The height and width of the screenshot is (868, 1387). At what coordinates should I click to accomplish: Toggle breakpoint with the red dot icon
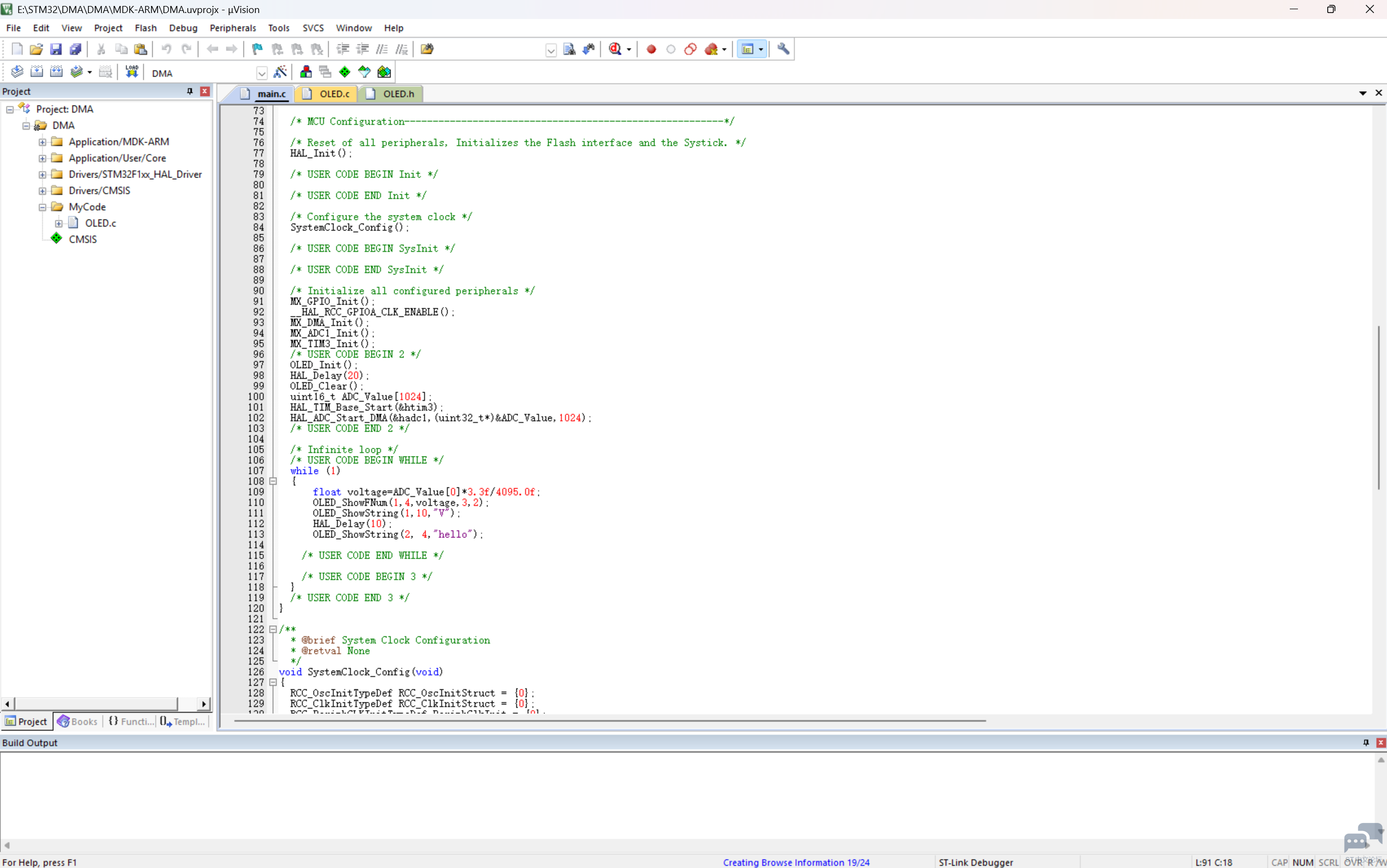pos(651,49)
